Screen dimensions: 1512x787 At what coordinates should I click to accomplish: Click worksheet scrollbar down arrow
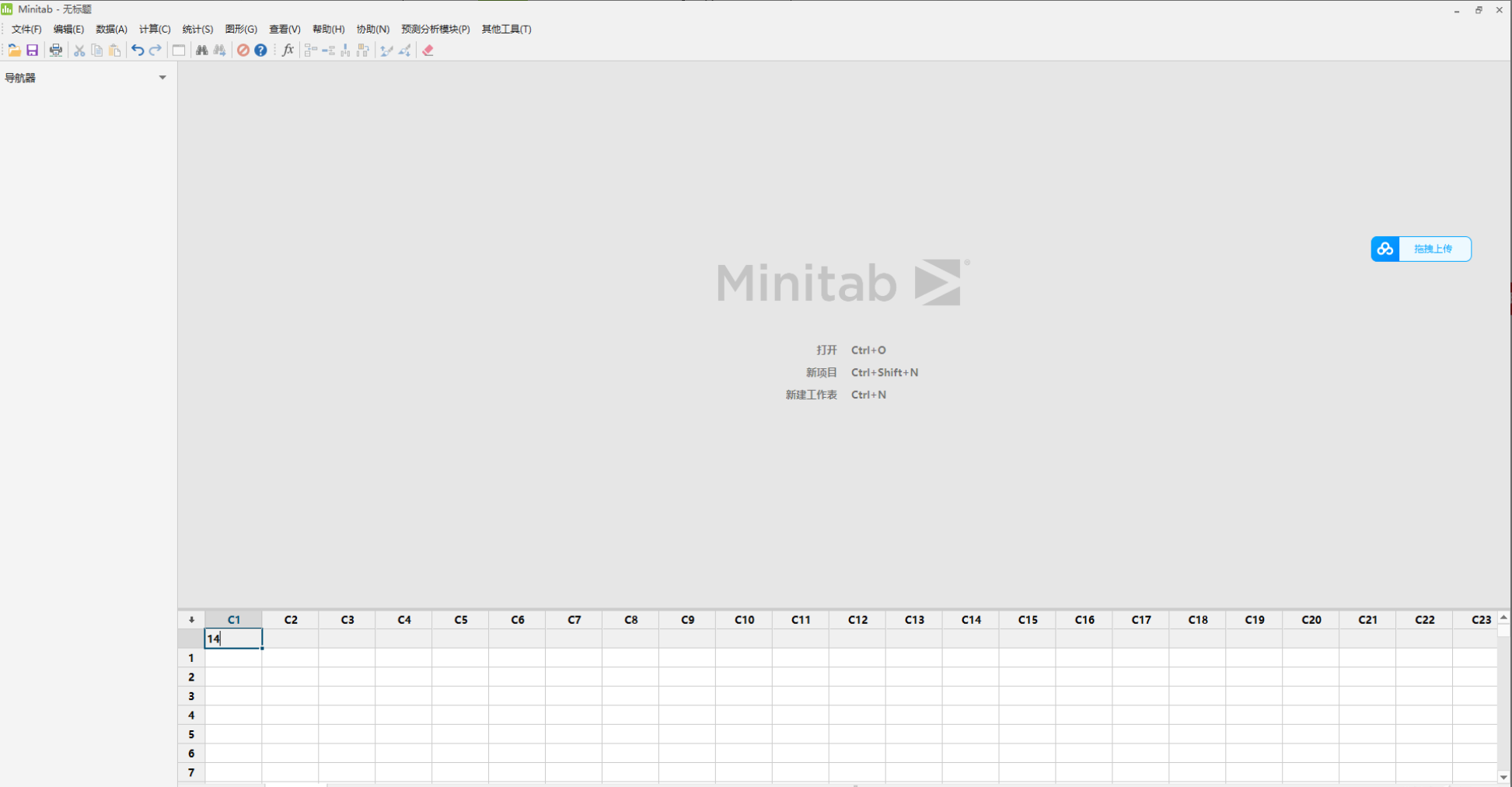(x=1503, y=777)
